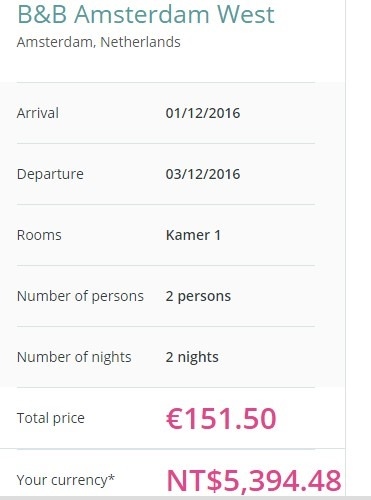
Task: Click the Rooms label
Action: click(x=39, y=235)
